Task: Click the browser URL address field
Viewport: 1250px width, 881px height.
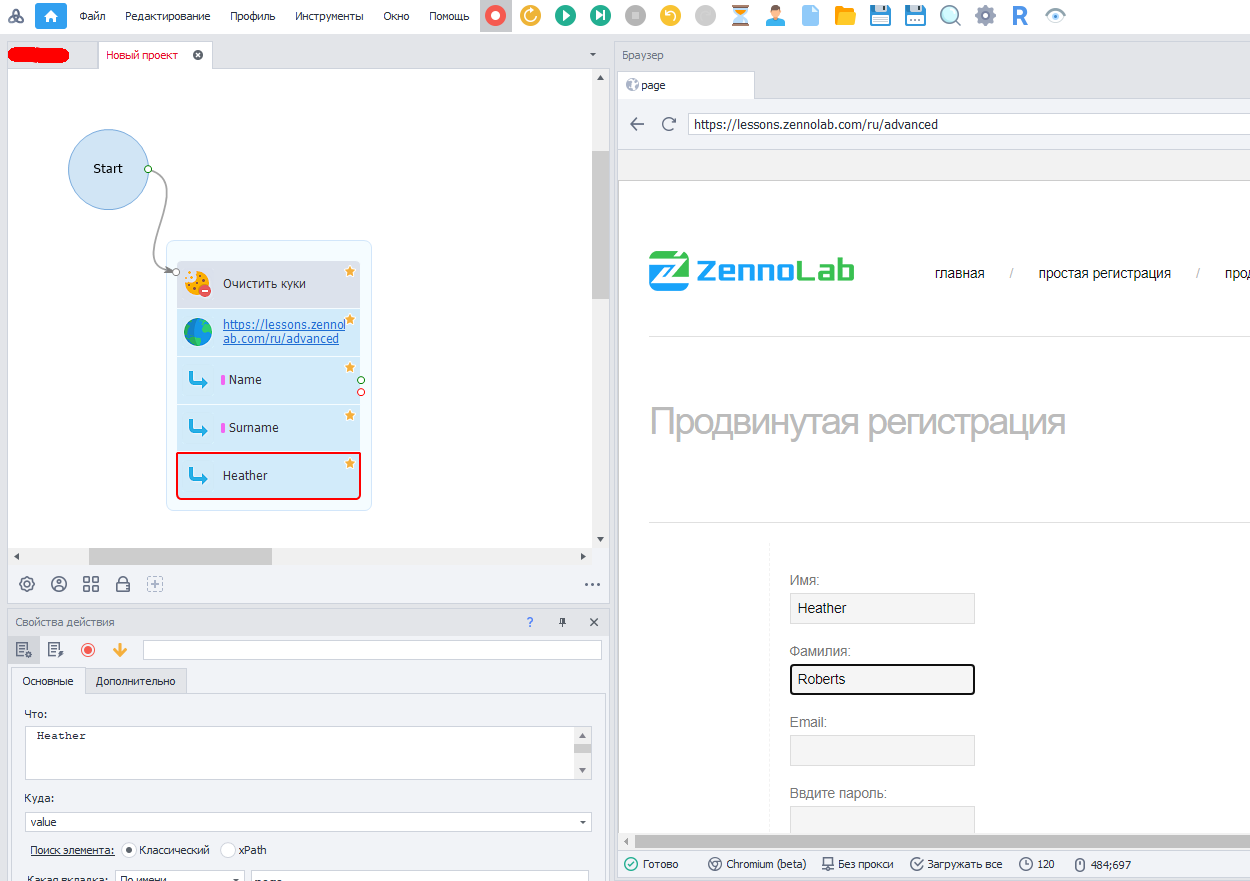Action: (968, 125)
